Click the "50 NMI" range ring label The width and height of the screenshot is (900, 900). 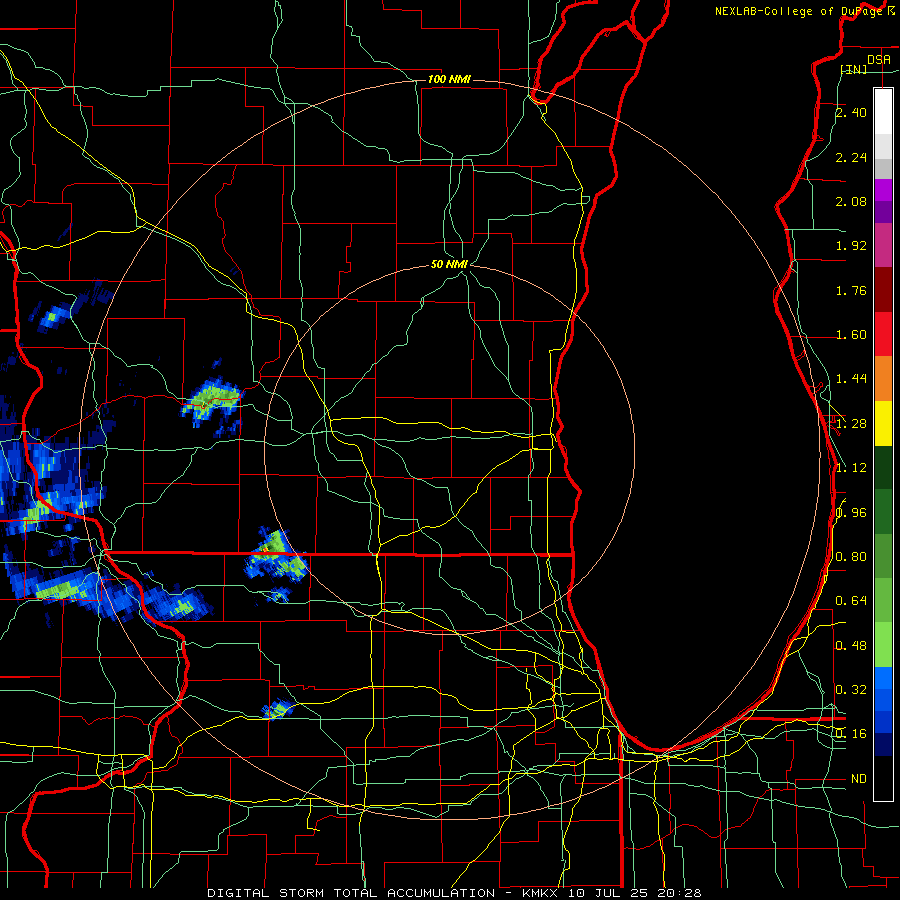449,264
